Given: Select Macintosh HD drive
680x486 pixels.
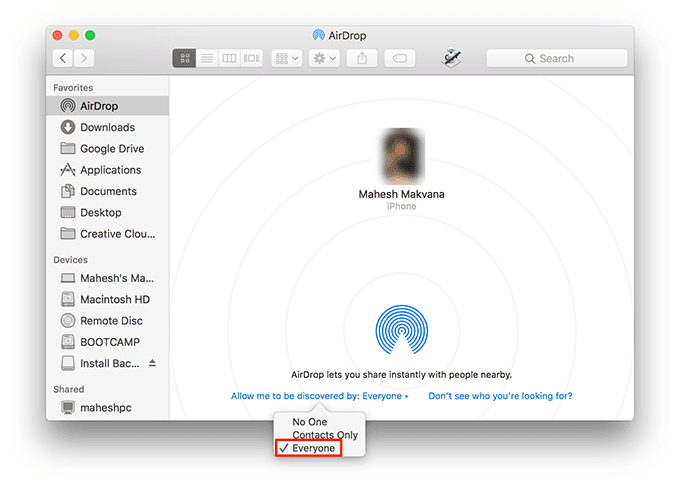Looking at the screenshot, I should point(108,299).
